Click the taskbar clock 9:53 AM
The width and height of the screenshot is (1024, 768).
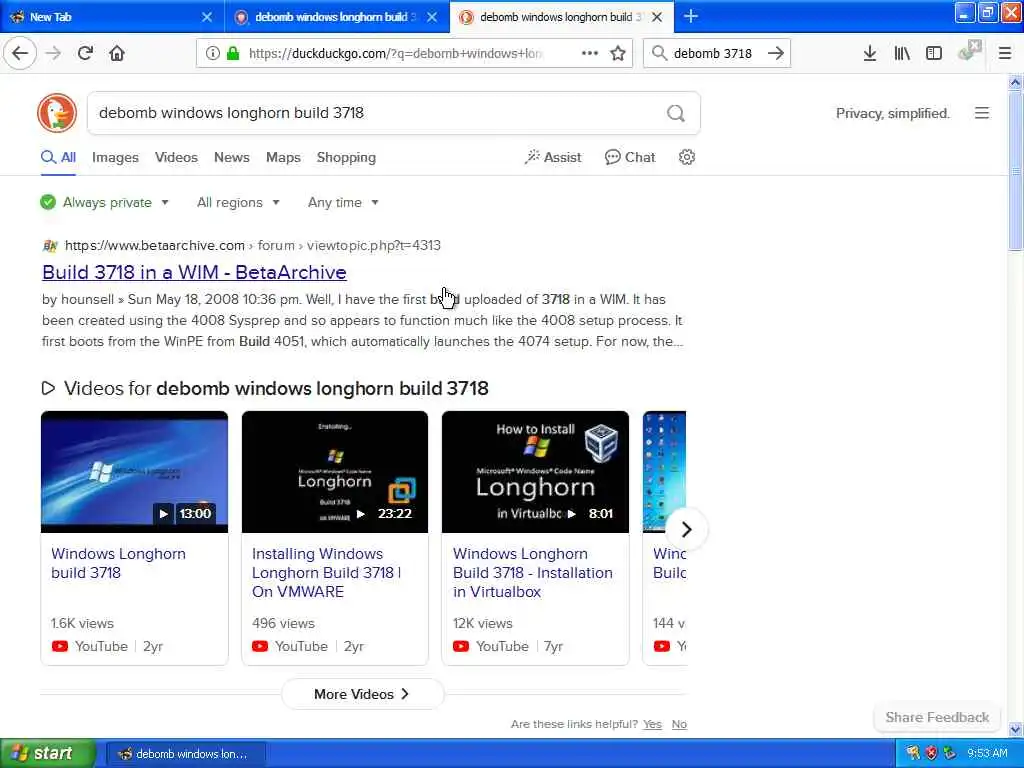click(987, 754)
